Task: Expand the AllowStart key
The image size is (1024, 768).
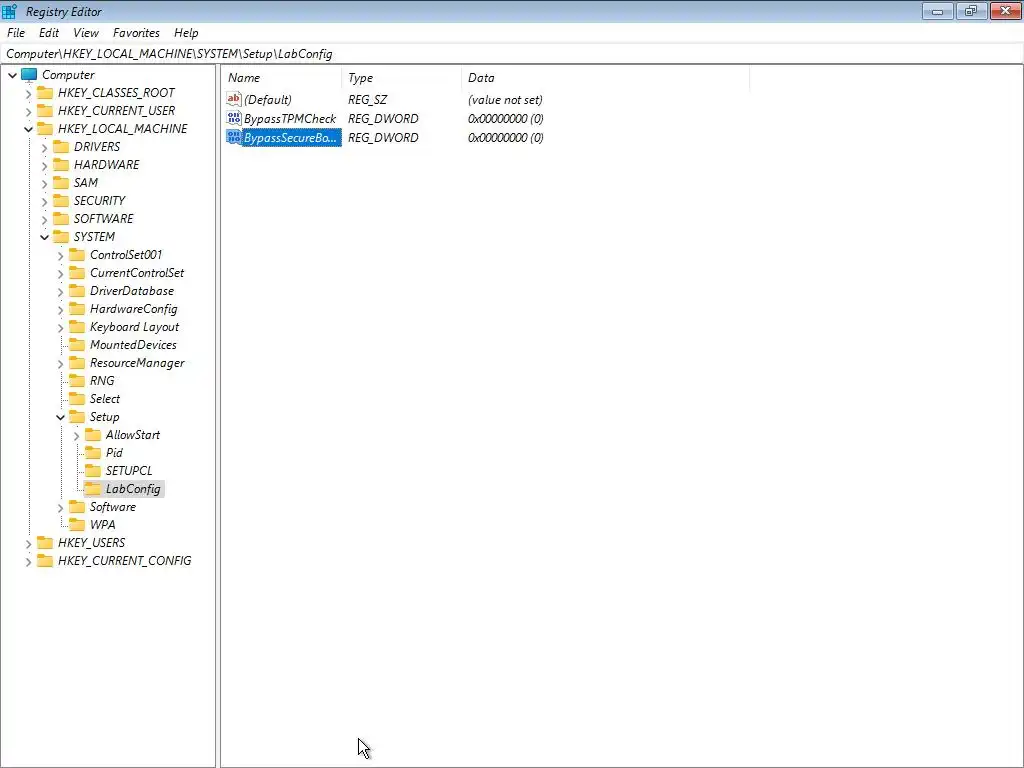Action: pos(76,436)
